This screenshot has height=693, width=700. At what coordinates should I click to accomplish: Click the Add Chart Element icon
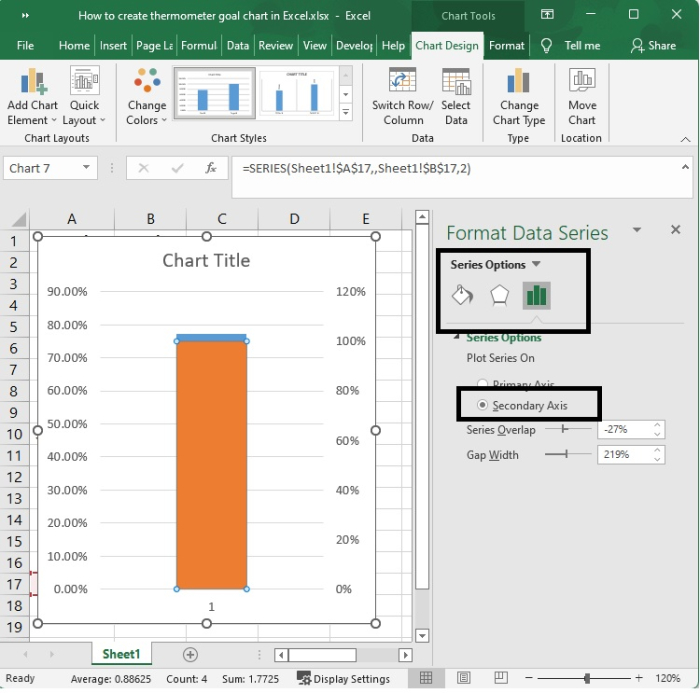point(32,82)
